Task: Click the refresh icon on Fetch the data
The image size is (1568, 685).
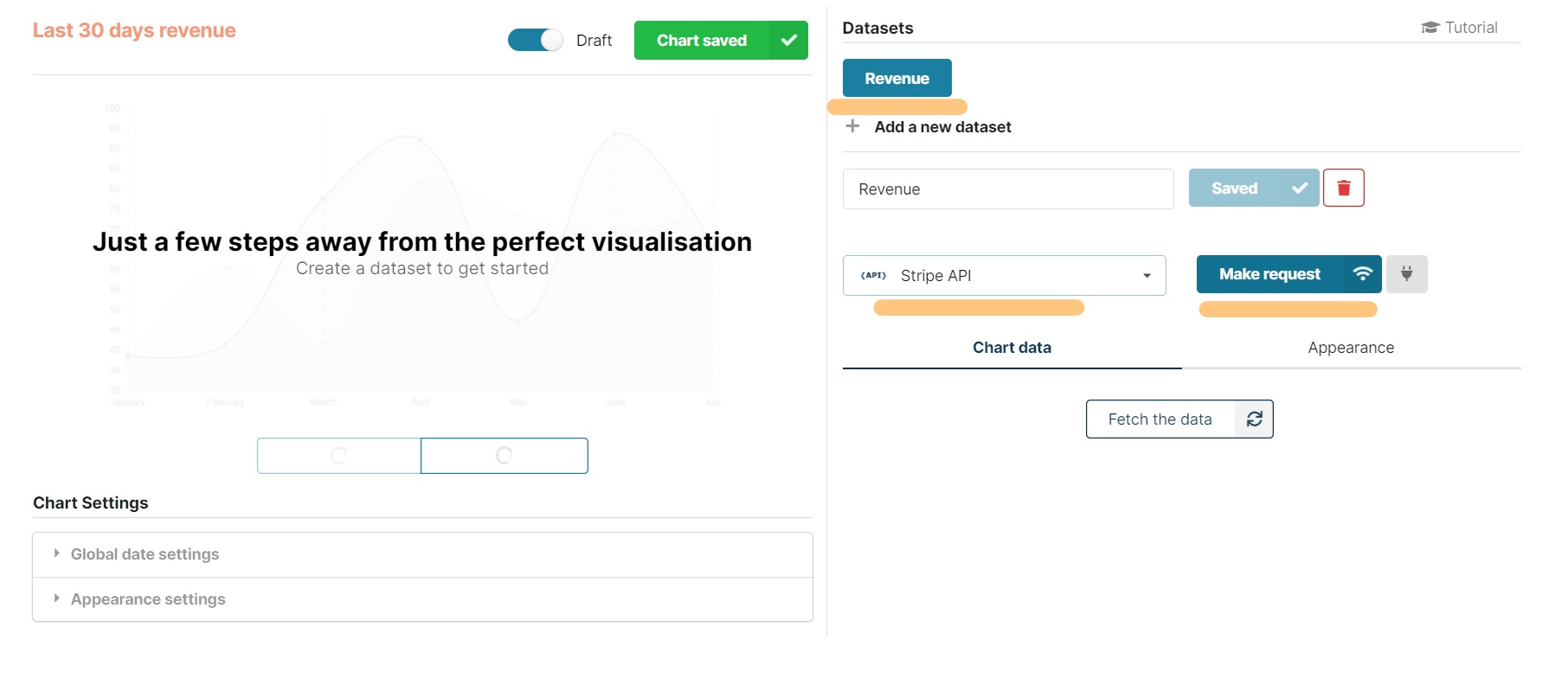Action: point(1254,419)
